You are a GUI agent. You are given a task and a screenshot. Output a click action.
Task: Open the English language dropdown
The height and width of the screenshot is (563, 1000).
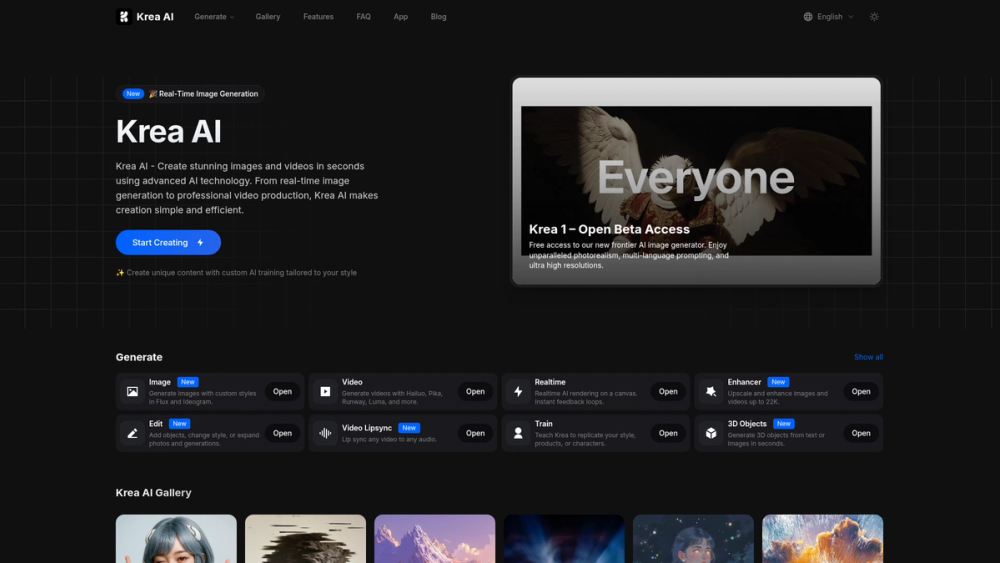click(x=828, y=17)
